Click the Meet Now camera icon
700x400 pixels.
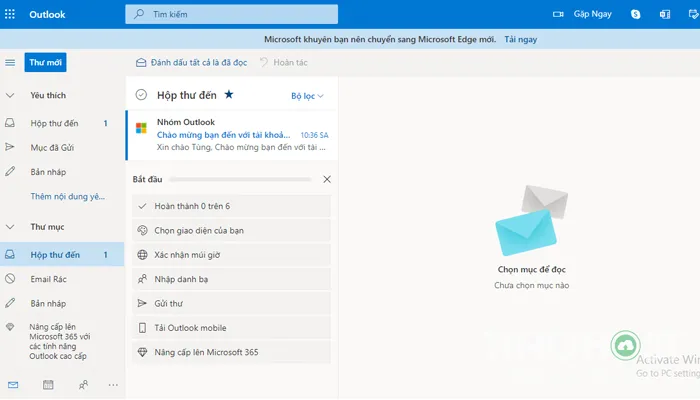coord(558,14)
